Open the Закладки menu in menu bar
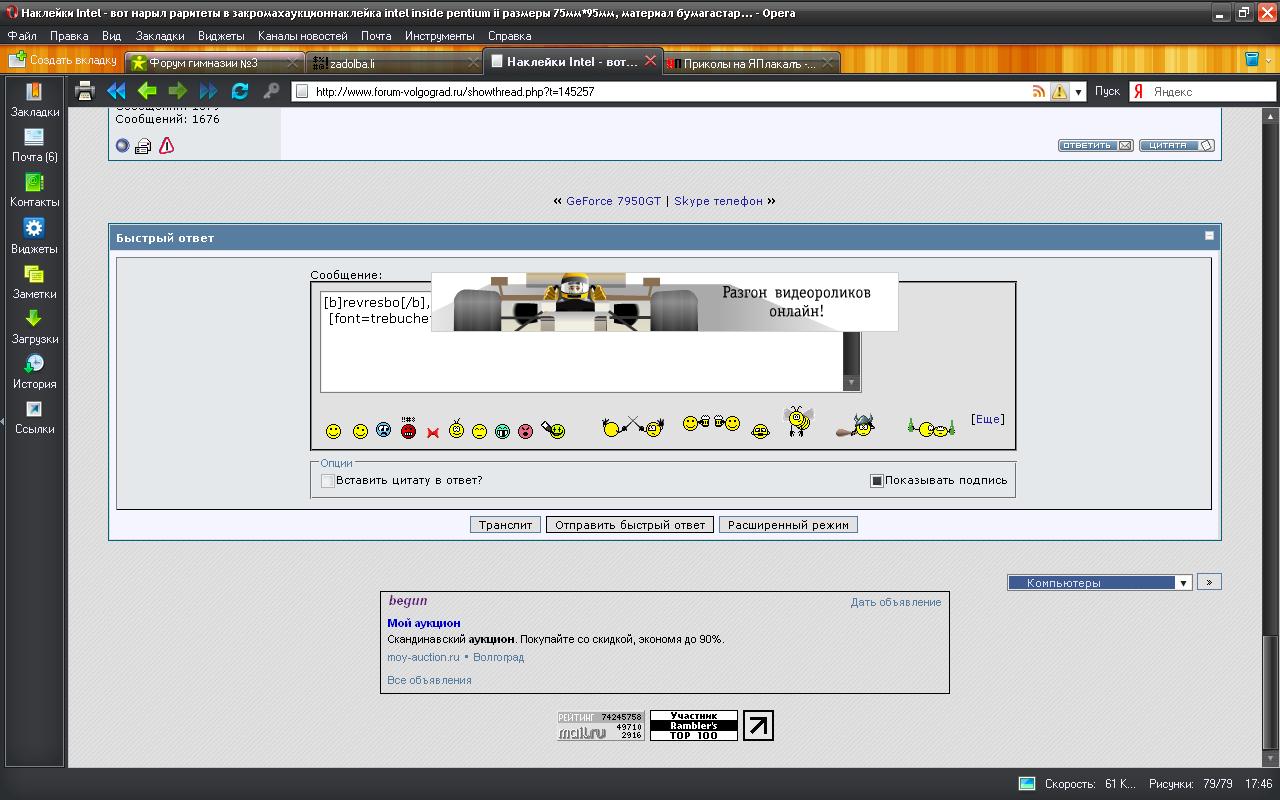The image size is (1280, 800). coord(160,35)
